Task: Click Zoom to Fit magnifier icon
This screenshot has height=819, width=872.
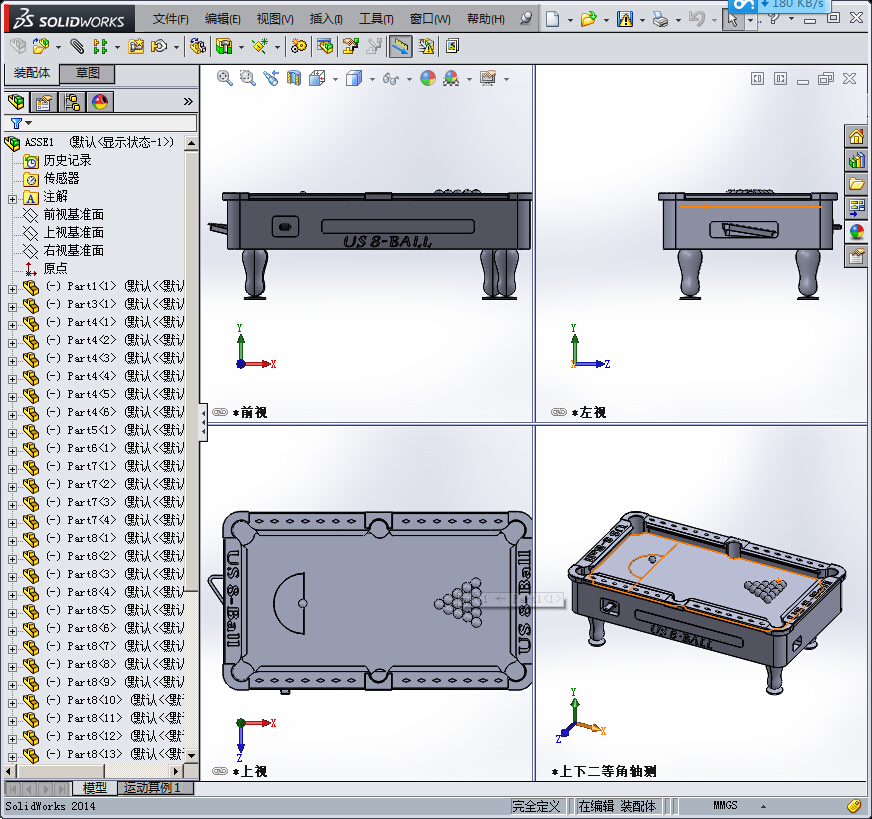Action: pos(225,78)
